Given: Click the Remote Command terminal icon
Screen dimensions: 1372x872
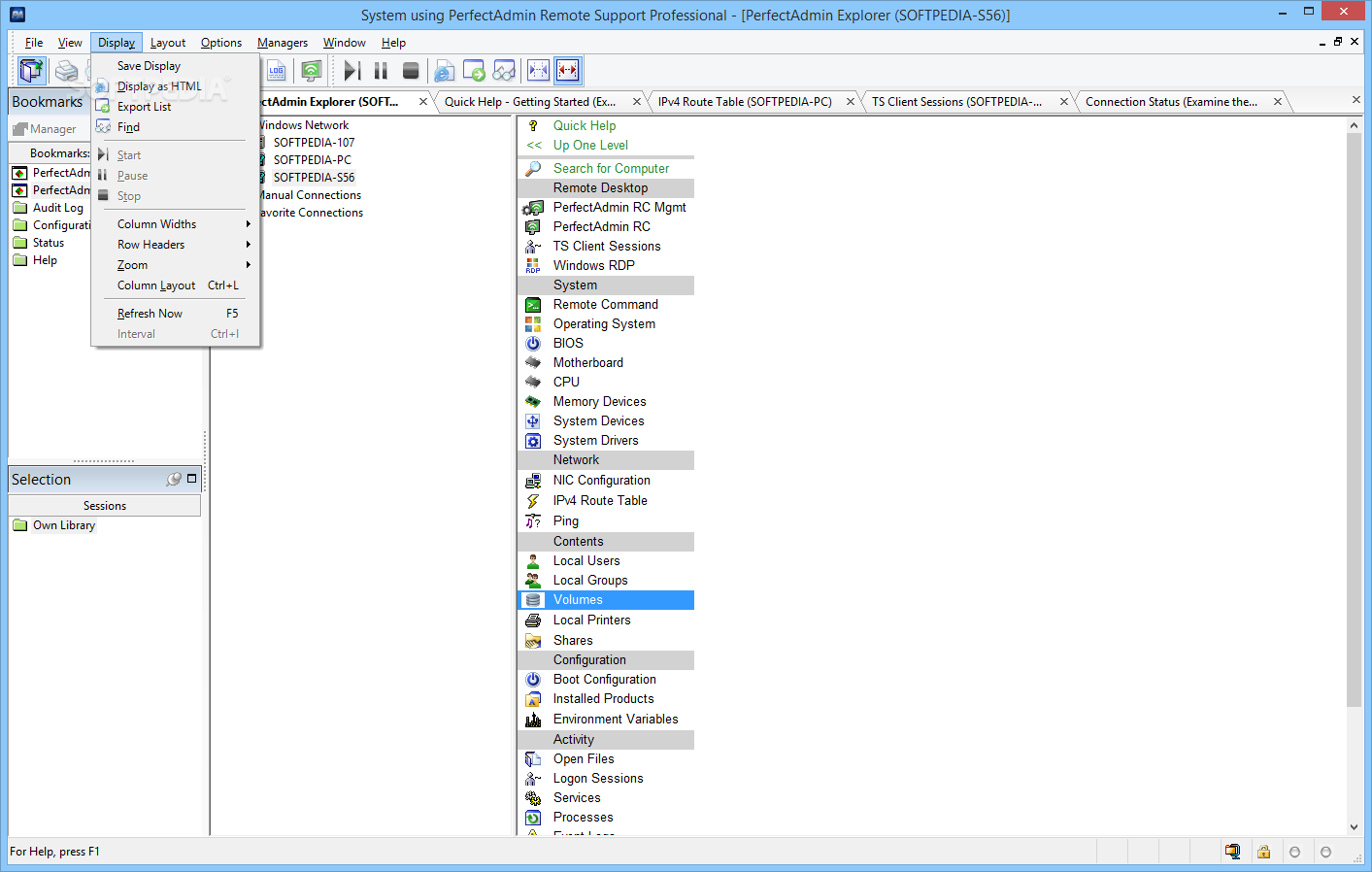Looking at the screenshot, I should (533, 304).
